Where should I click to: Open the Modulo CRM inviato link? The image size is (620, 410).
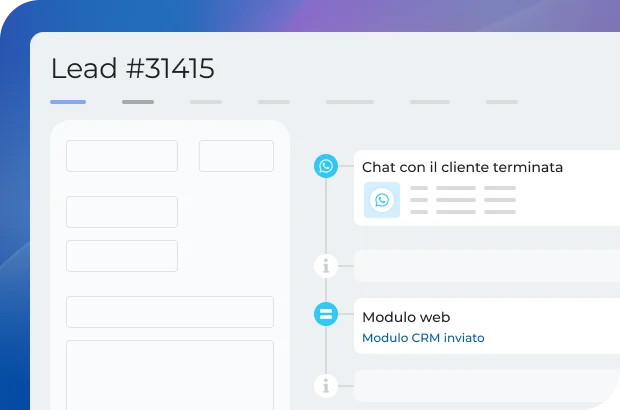(423, 338)
